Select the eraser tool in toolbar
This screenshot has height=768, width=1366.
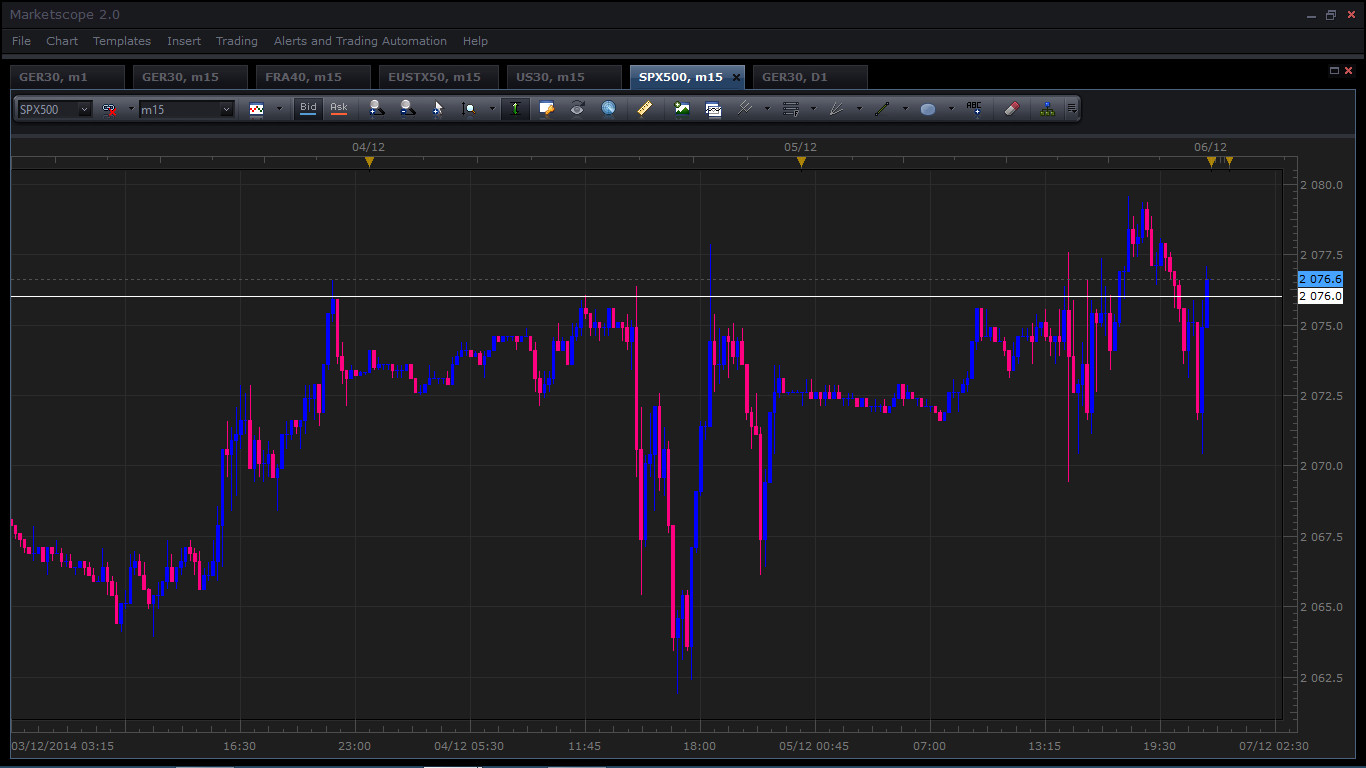(x=1010, y=109)
